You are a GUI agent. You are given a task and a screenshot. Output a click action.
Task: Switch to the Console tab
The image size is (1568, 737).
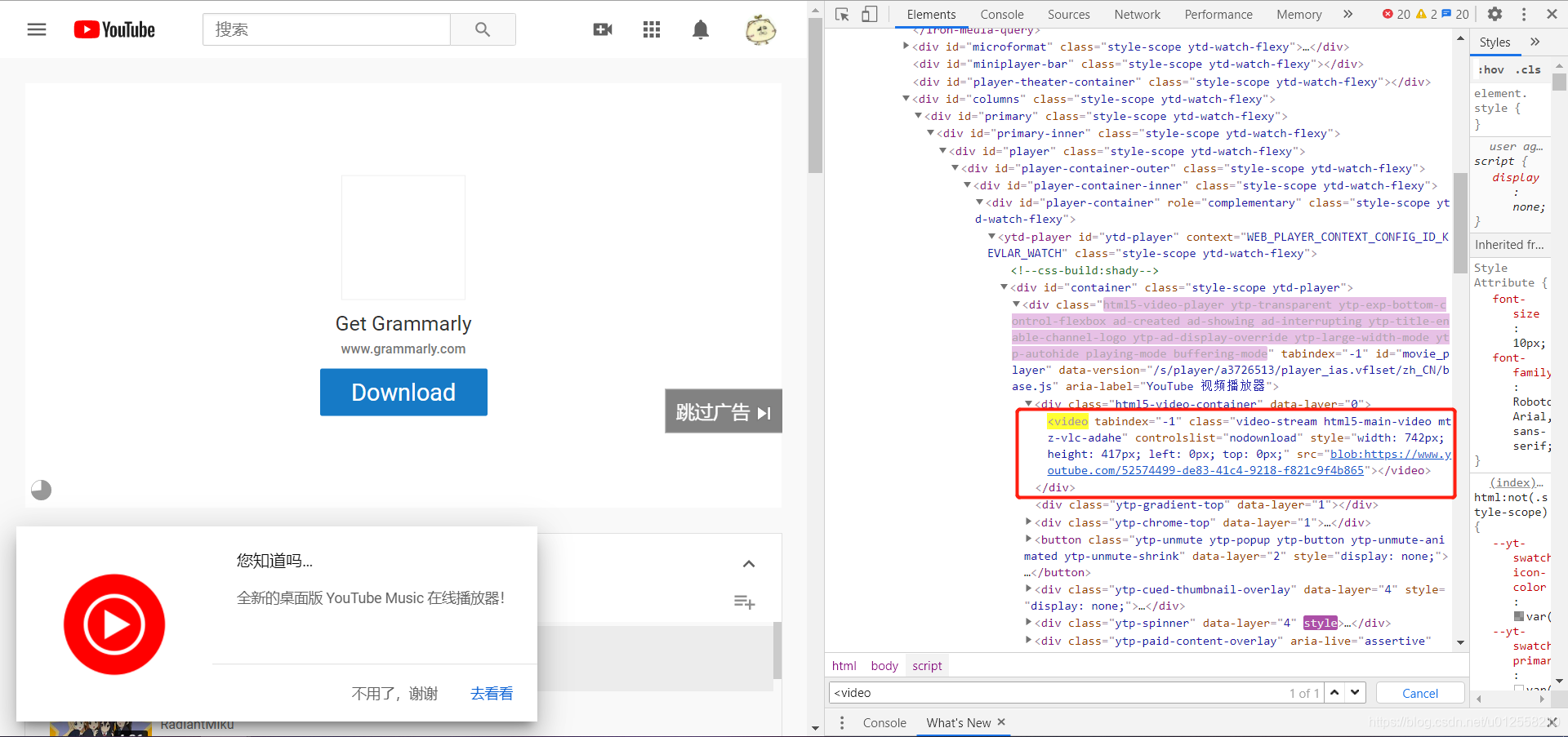[1002, 15]
